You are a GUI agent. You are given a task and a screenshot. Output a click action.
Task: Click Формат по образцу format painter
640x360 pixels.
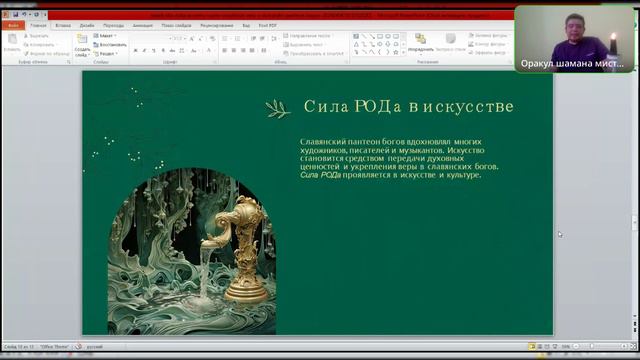[46, 53]
